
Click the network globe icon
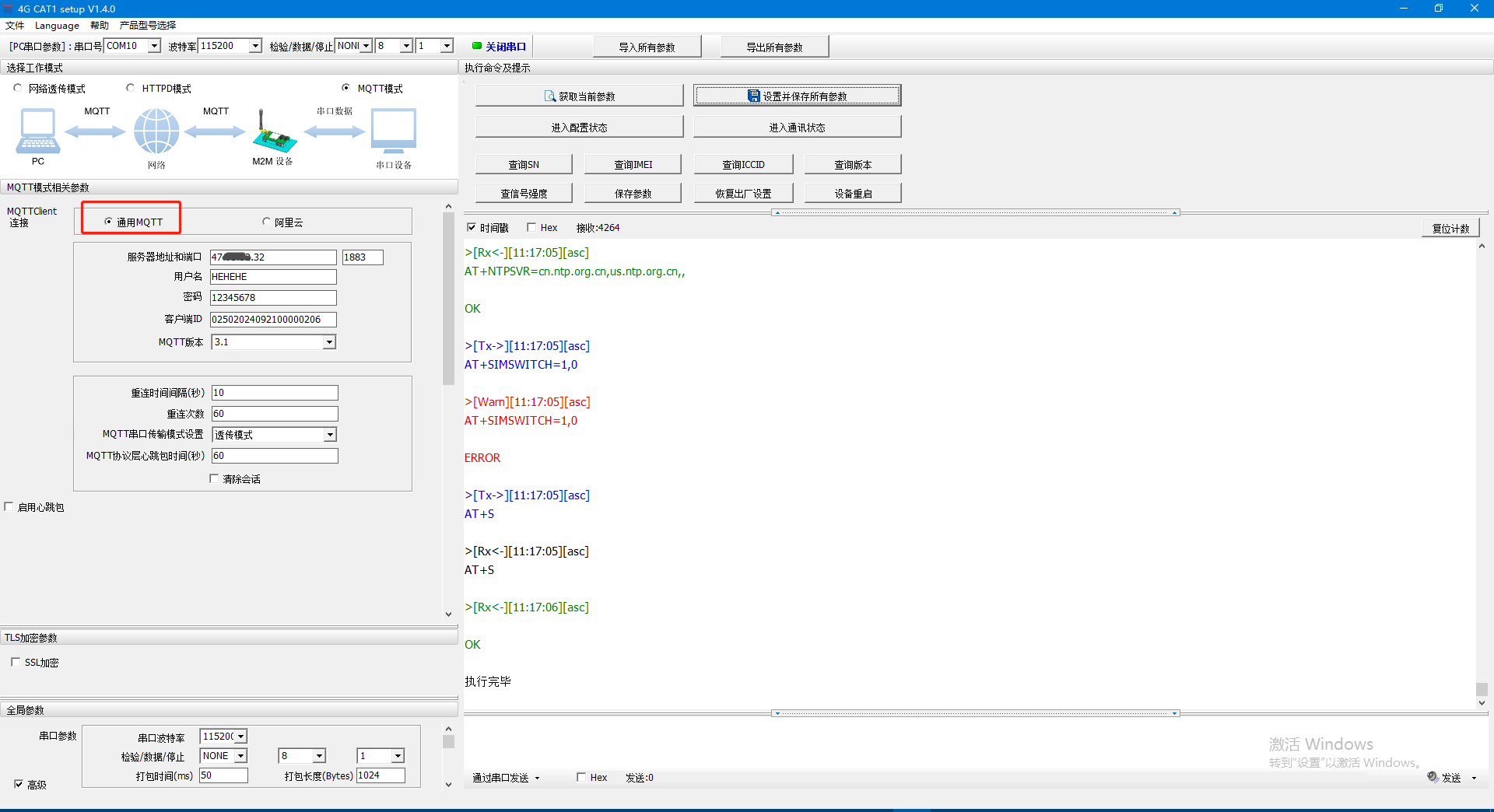[156, 131]
